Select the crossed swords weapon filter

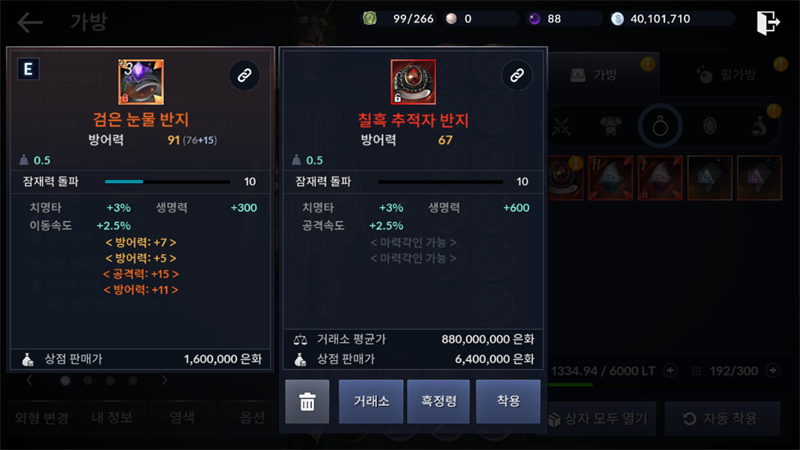click(x=561, y=126)
